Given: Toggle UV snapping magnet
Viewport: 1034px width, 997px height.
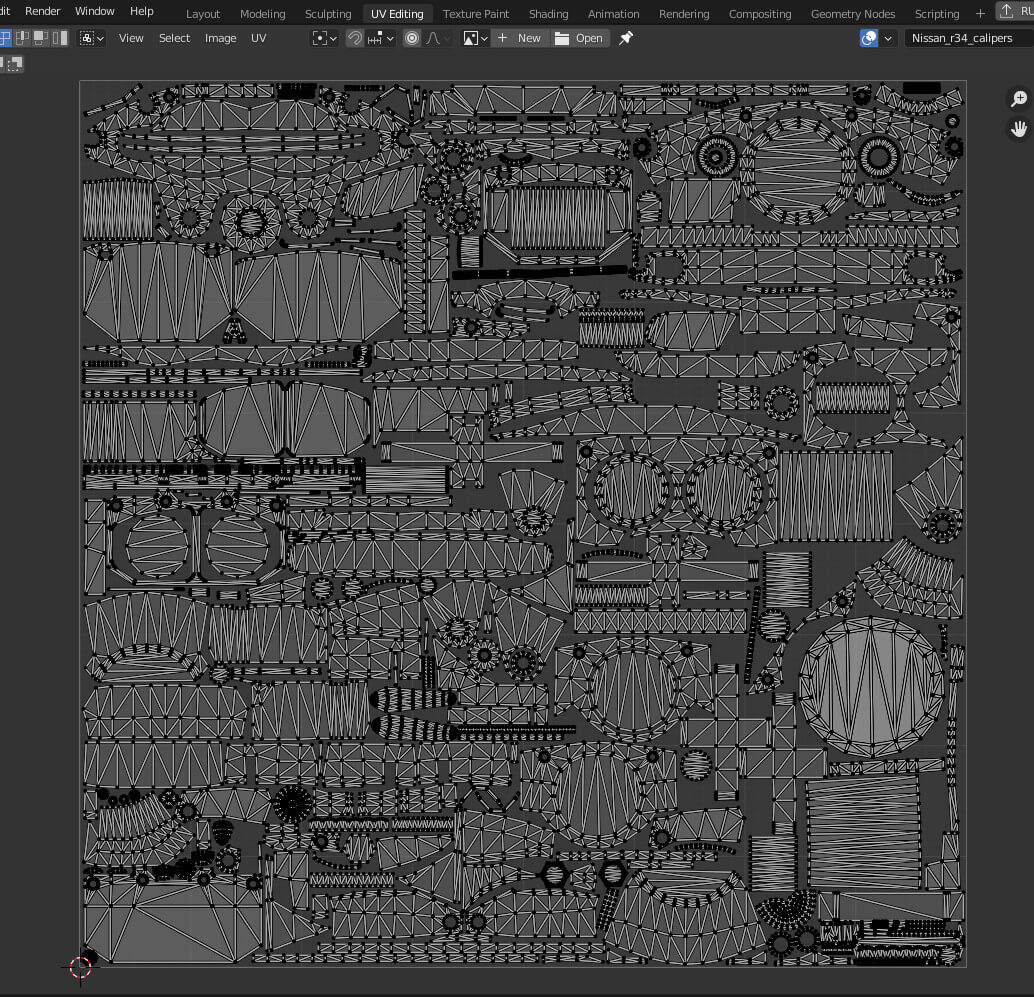Looking at the screenshot, I should 355,38.
